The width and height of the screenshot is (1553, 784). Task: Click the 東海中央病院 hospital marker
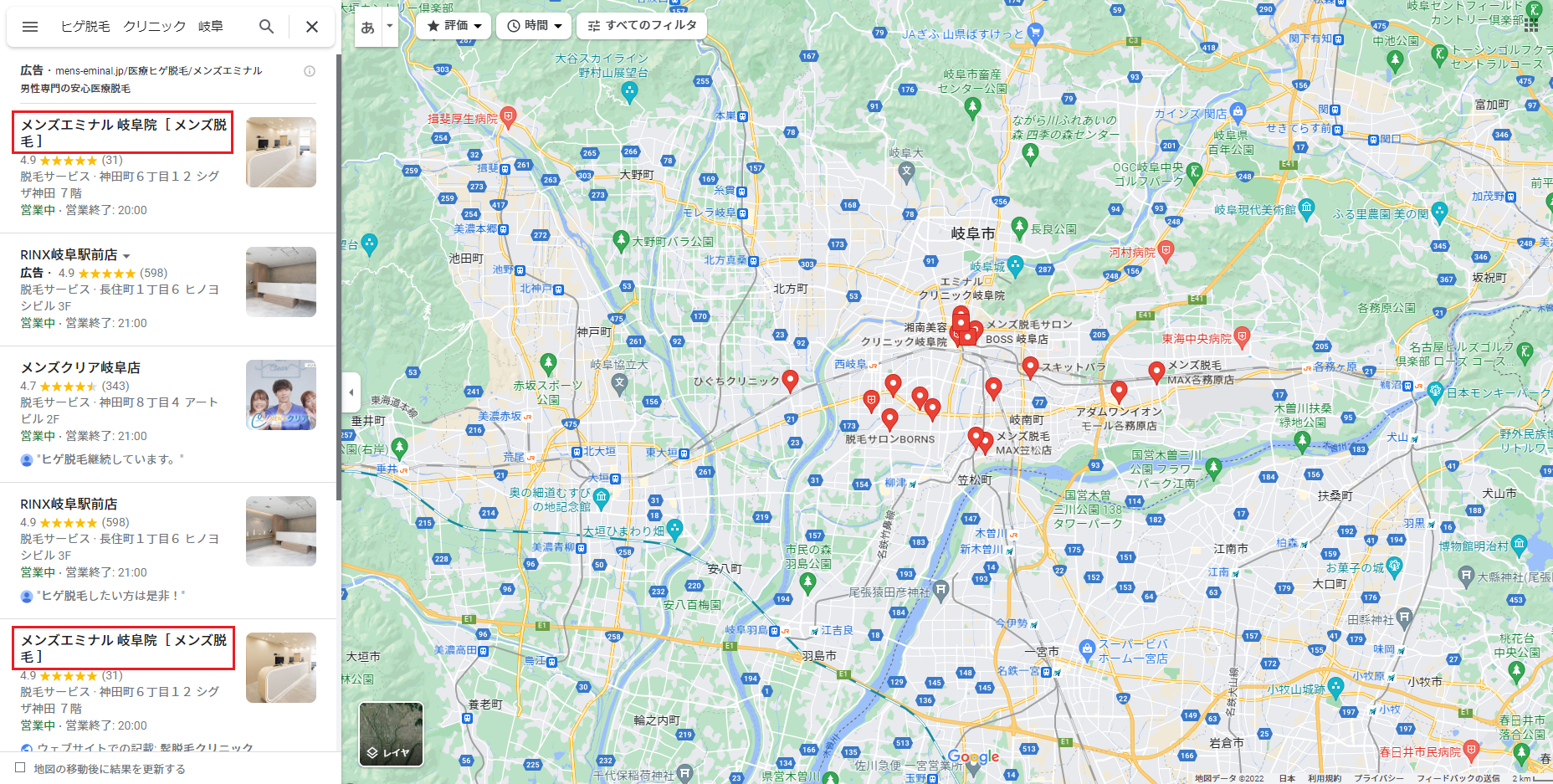coord(1242,336)
